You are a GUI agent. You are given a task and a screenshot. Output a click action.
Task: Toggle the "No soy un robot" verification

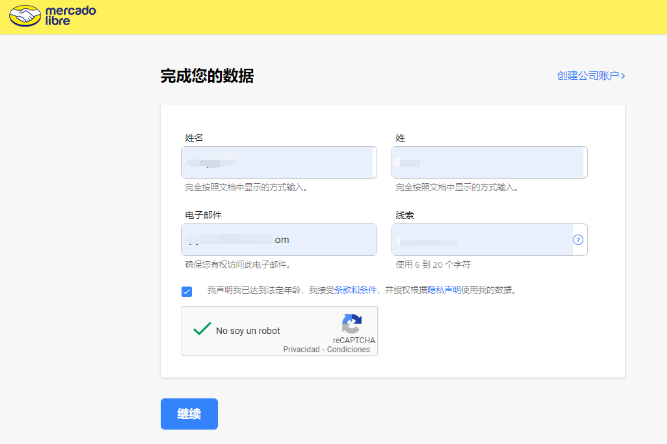pos(202,329)
